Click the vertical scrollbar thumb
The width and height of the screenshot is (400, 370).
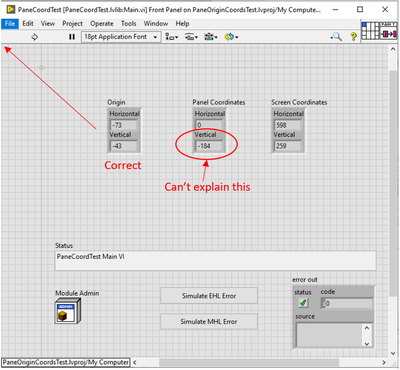pyautogui.click(x=393, y=182)
